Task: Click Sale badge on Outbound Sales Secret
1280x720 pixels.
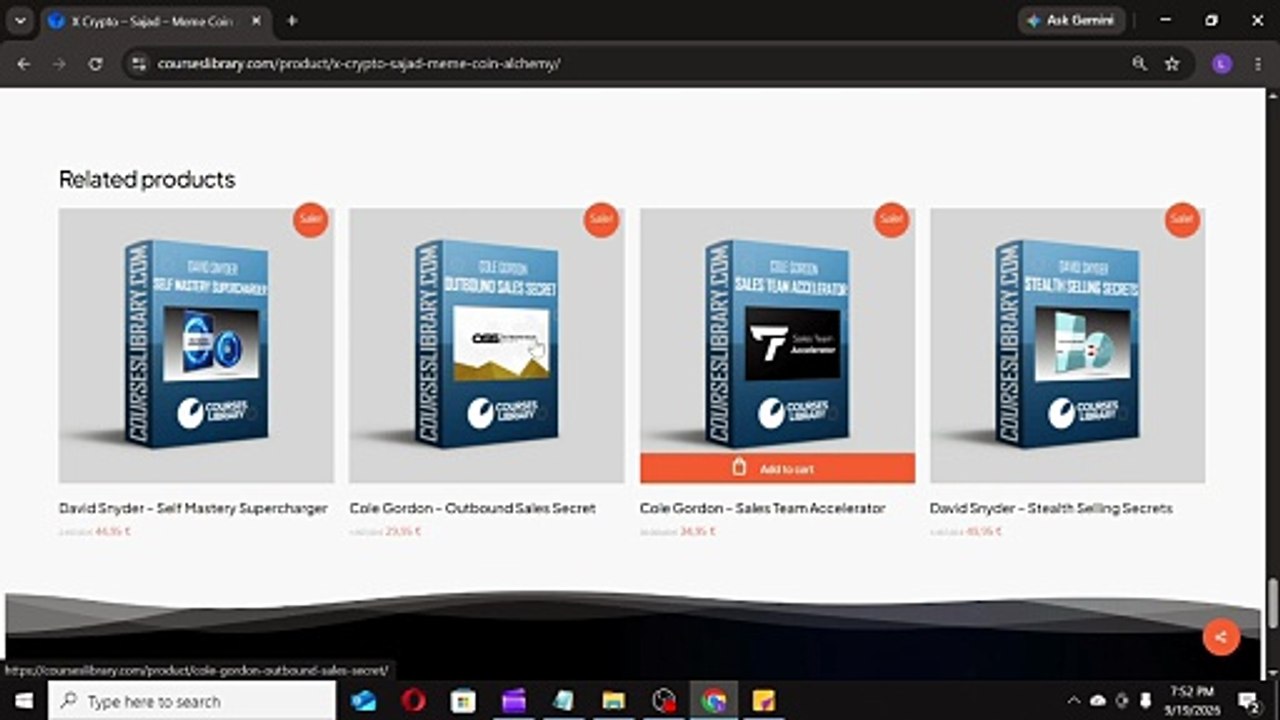Action: (601, 219)
